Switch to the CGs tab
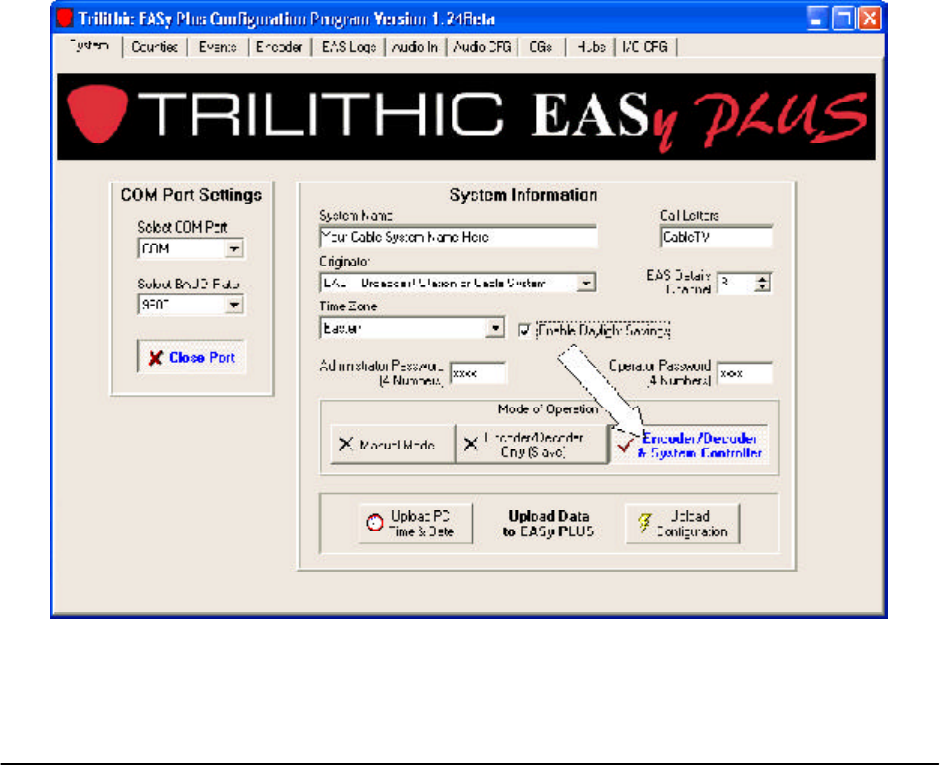Screen dimensions: 940x765 point(540,47)
